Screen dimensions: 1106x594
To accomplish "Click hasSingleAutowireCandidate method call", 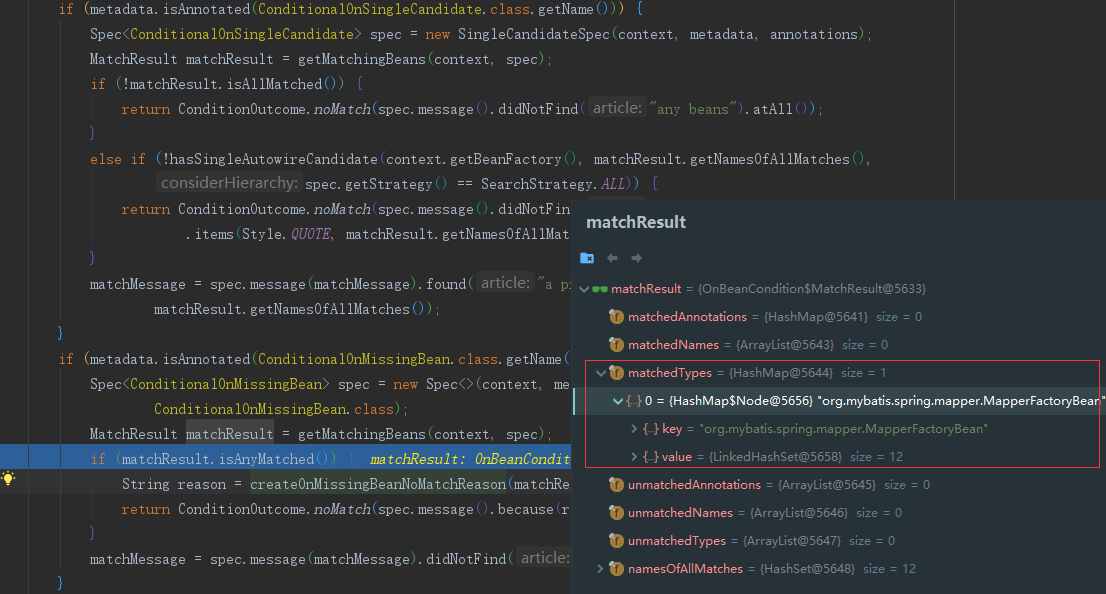I will tap(273, 159).
